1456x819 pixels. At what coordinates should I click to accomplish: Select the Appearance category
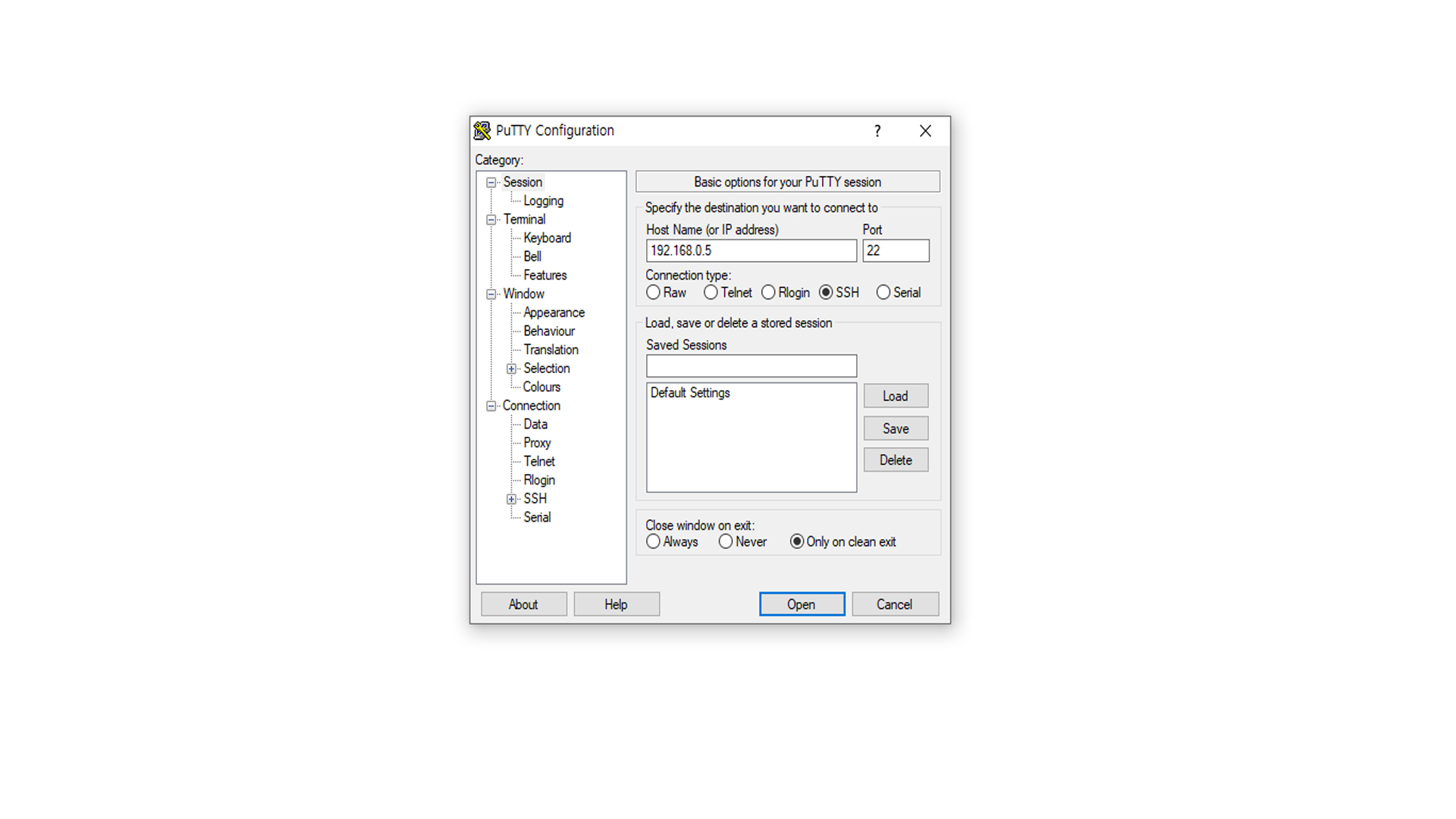554,312
